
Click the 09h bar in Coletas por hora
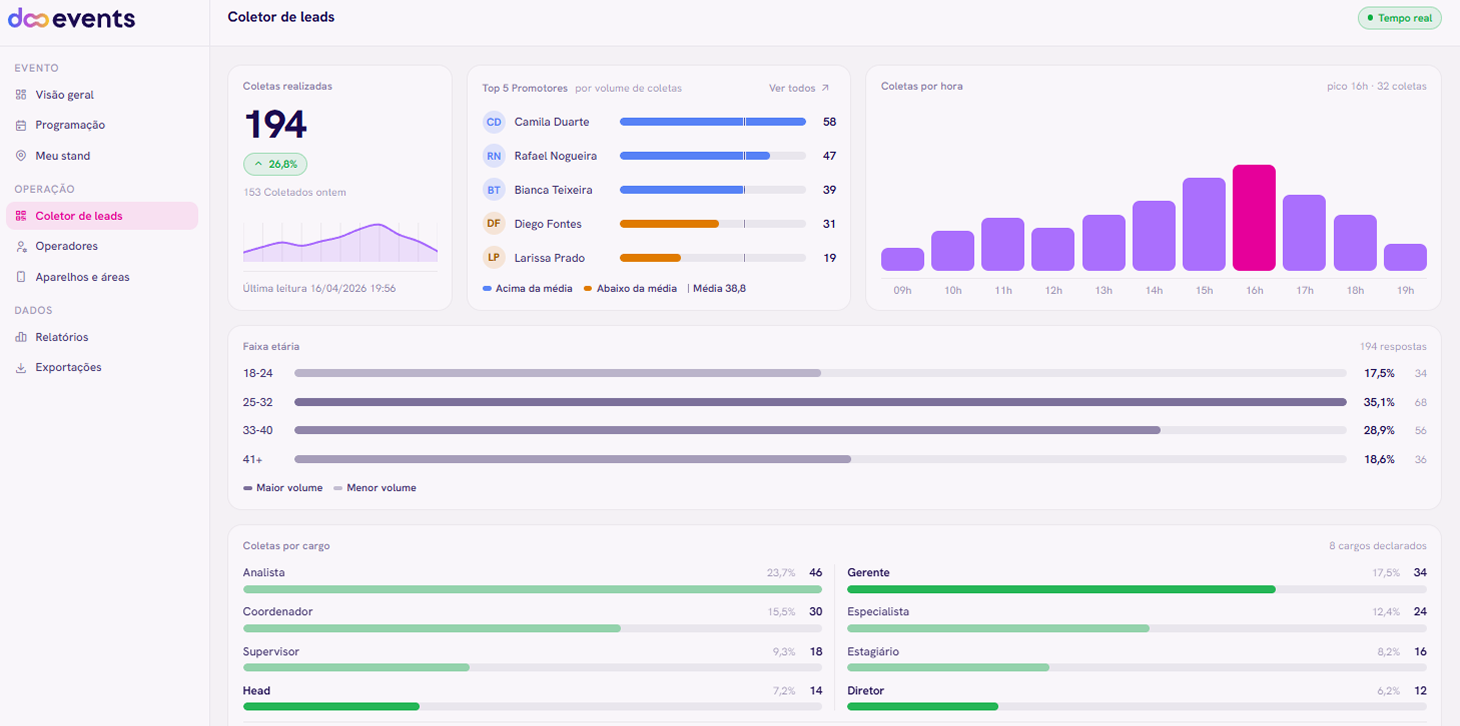(902, 259)
